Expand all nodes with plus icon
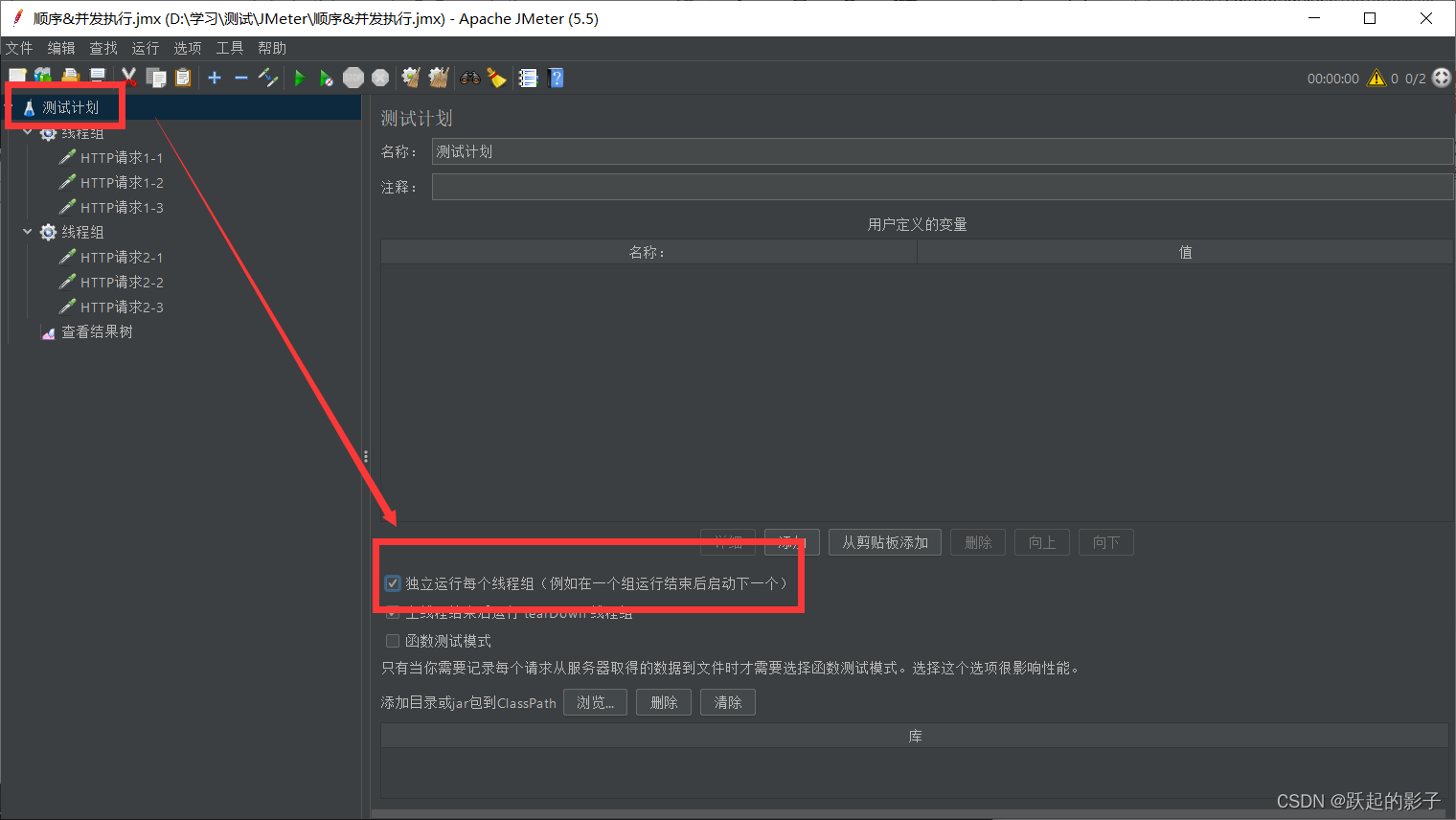Image resolution: width=1456 pixels, height=820 pixels. click(x=215, y=78)
